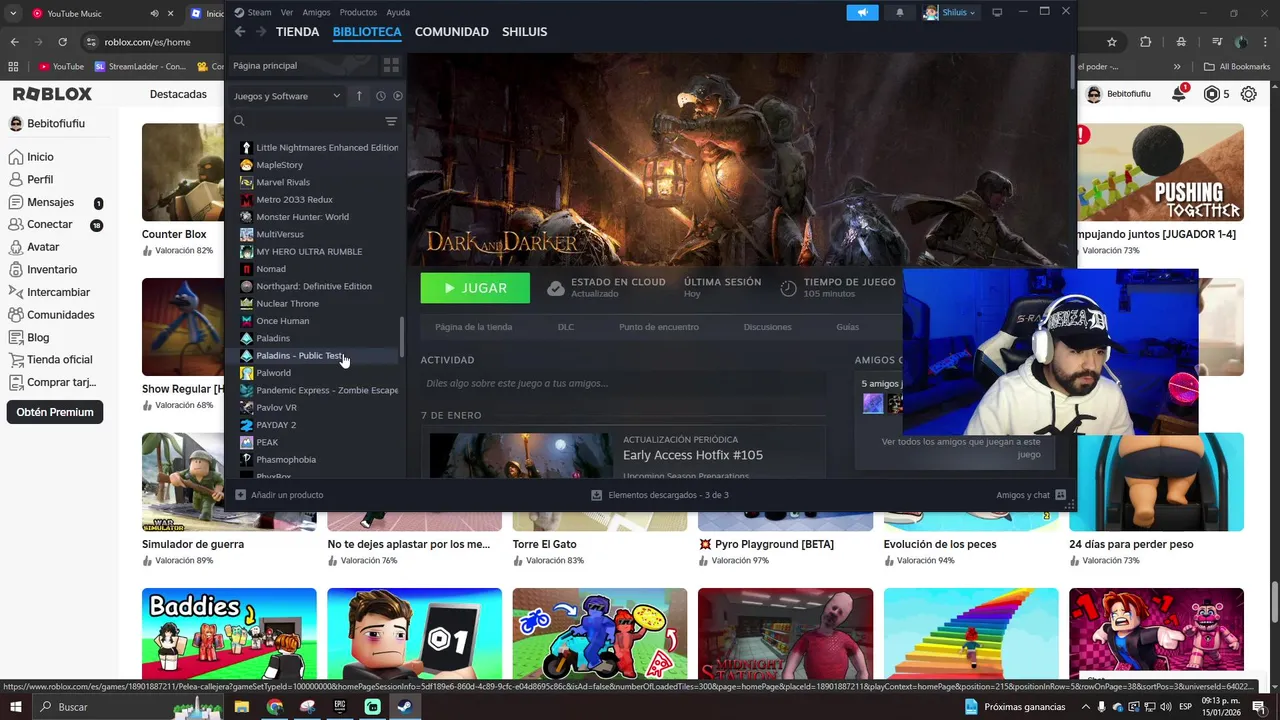Open the Productos menu in Steam
The height and width of the screenshot is (720, 1280).
358,12
